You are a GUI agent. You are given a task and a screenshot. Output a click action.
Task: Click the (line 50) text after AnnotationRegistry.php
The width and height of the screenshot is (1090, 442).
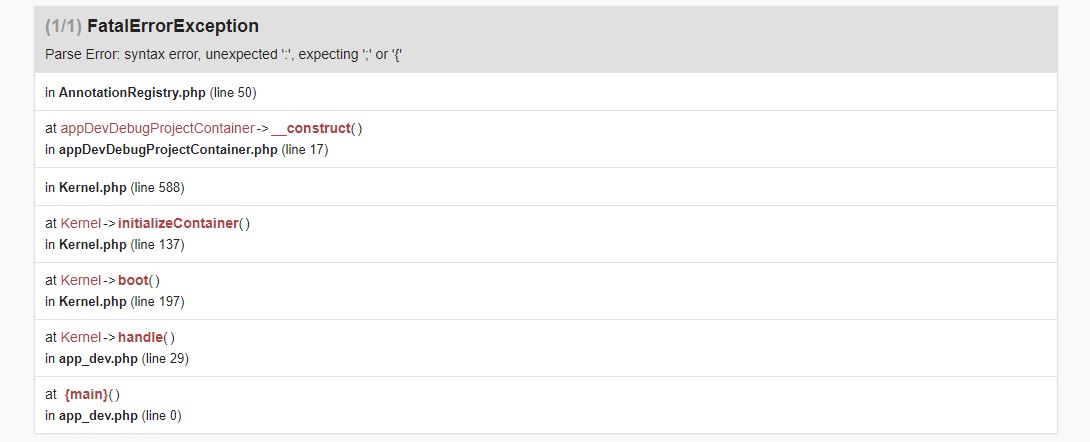pyautogui.click(x=233, y=93)
